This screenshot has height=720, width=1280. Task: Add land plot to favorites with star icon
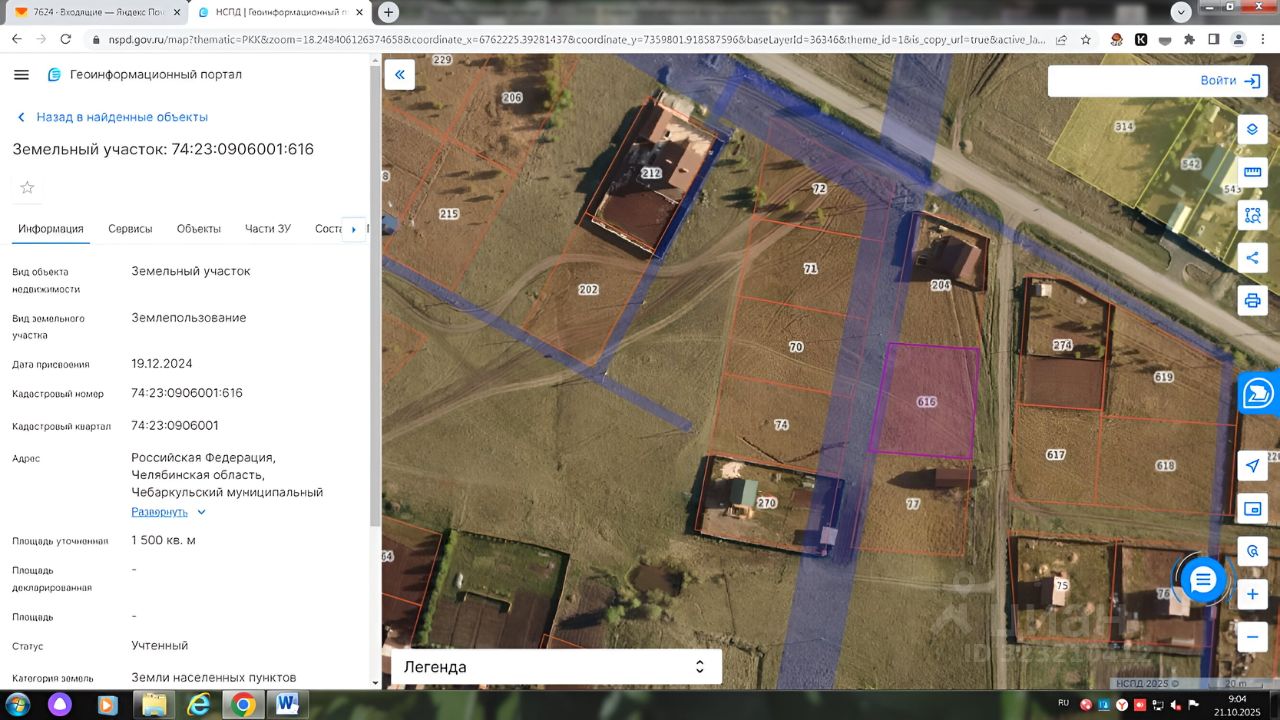[27, 187]
